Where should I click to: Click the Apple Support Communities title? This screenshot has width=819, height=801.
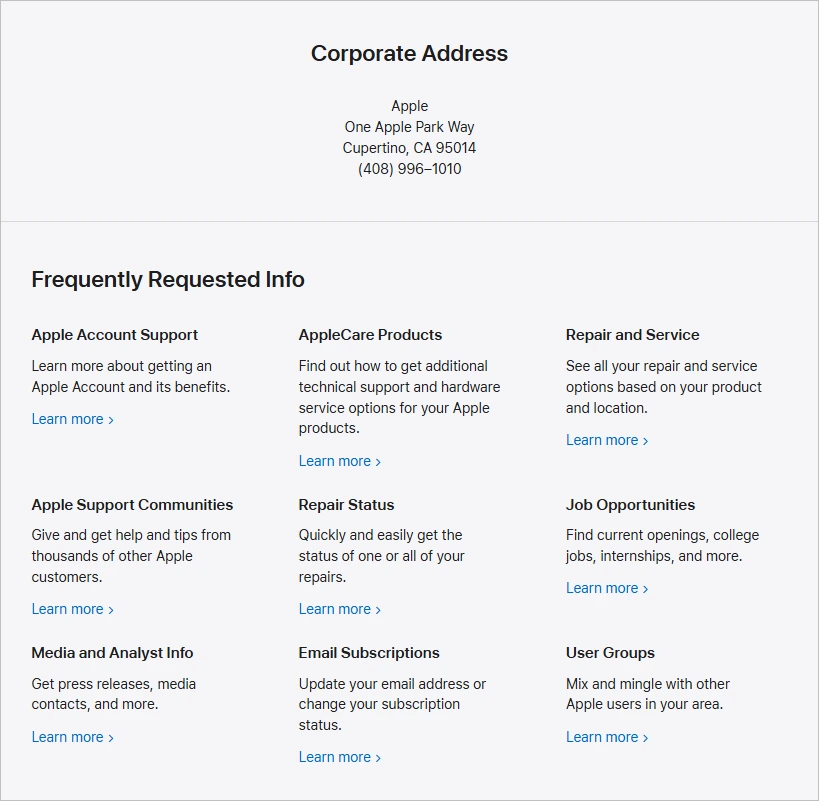[x=133, y=505]
